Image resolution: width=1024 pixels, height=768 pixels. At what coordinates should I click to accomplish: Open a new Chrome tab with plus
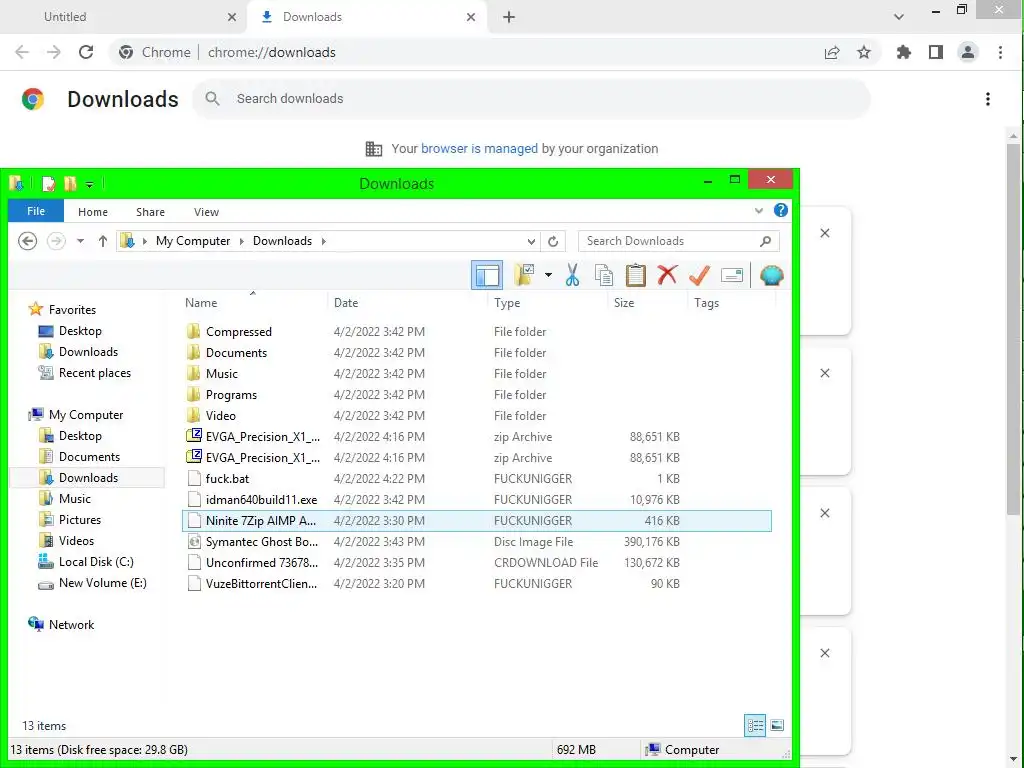(509, 17)
